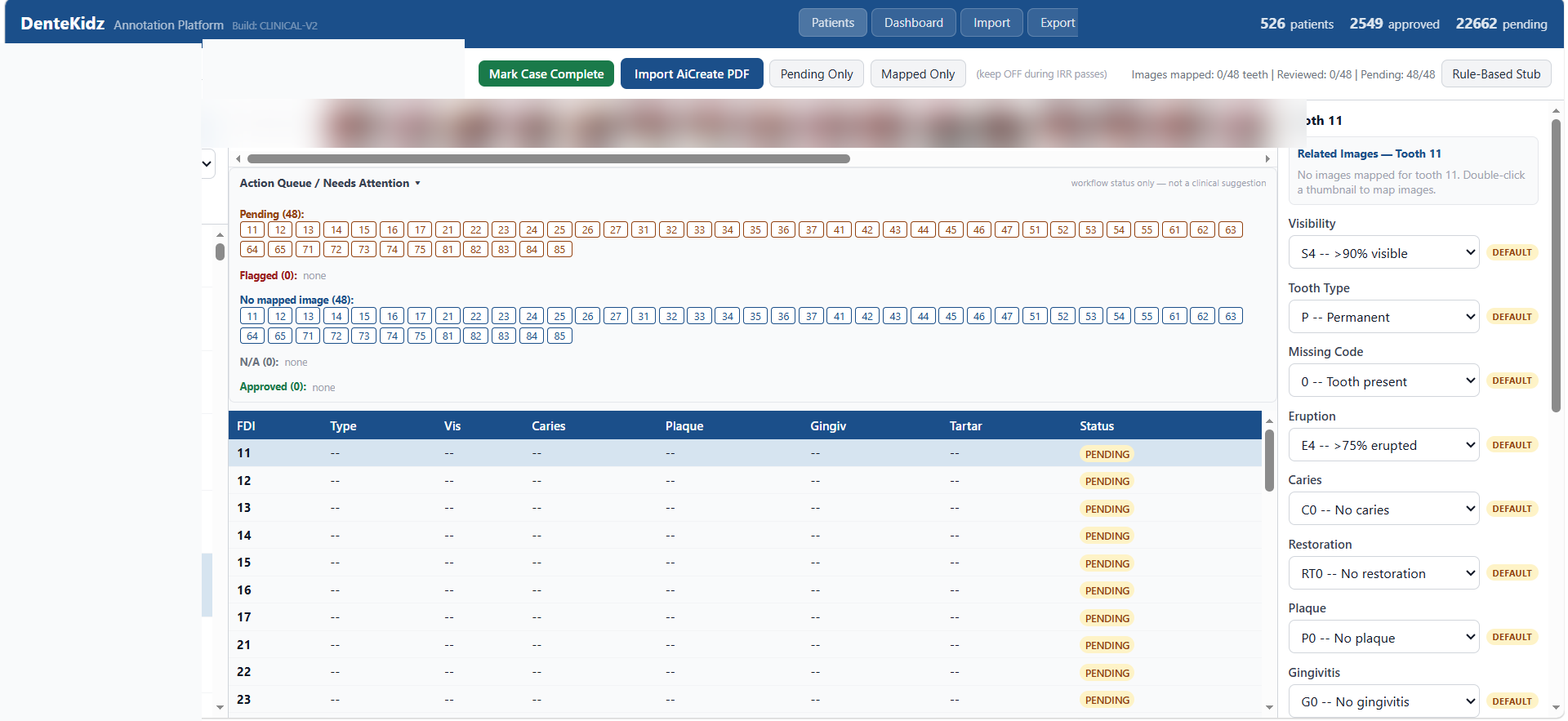Viewport: 1568px width, 721px height.
Task: Click the 2549 approved counter
Action: [1394, 24]
